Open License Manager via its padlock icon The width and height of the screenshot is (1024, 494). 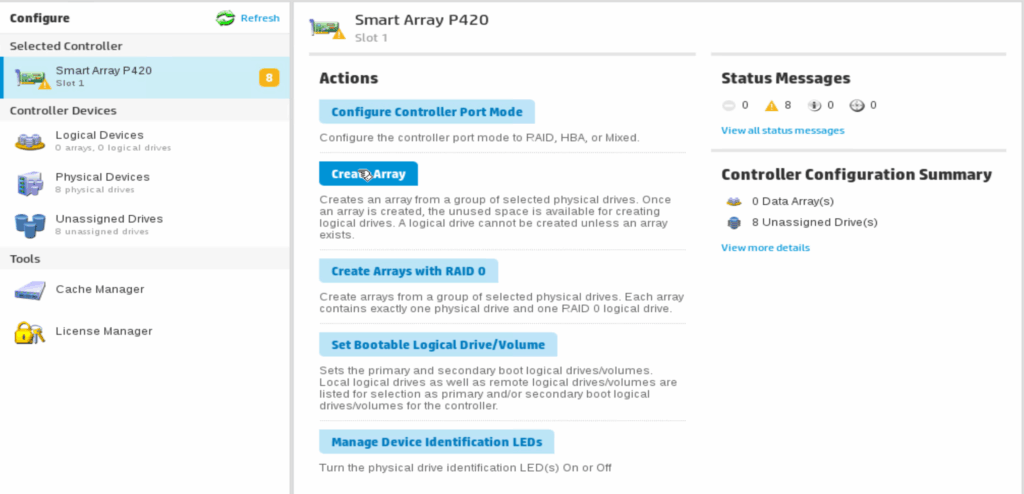point(30,332)
